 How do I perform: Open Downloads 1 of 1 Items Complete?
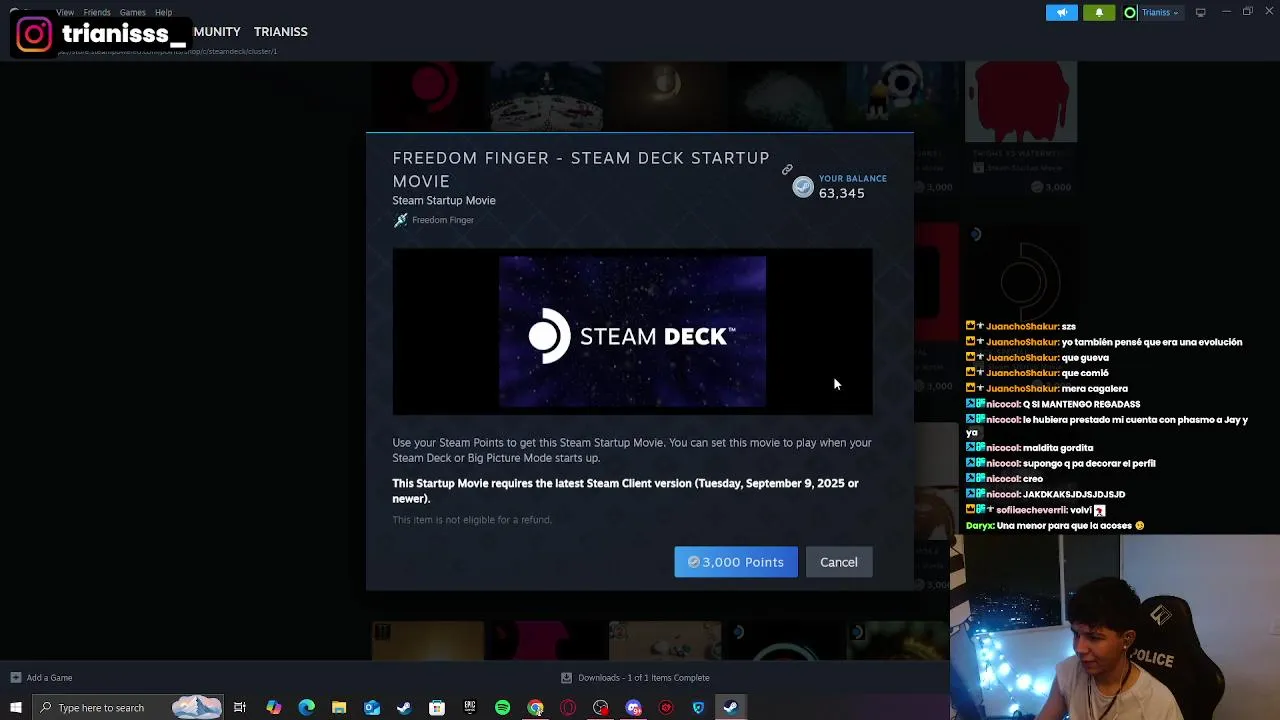coord(644,678)
